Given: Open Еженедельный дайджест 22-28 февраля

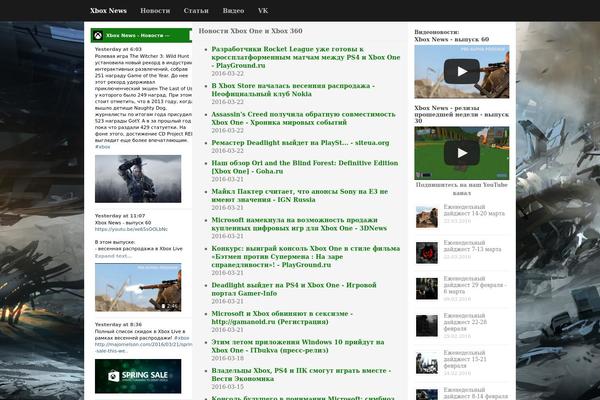Looking at the screenshot, I should pos(465,322).
